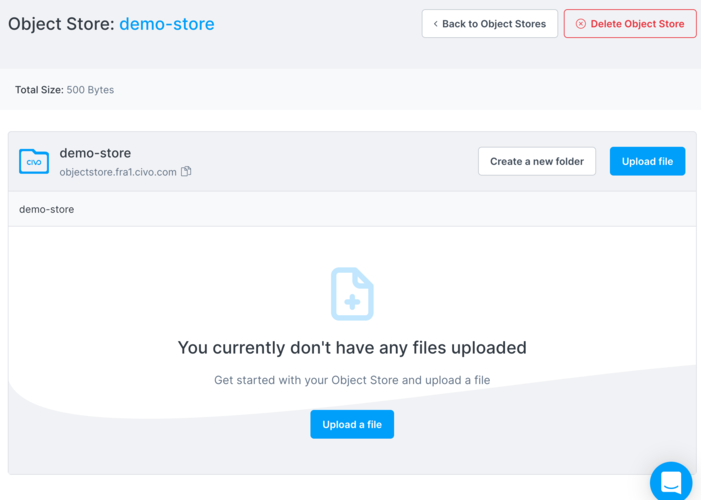701x500 pixels.
Task: Open the chat support widget
Action: pos(671,482)
